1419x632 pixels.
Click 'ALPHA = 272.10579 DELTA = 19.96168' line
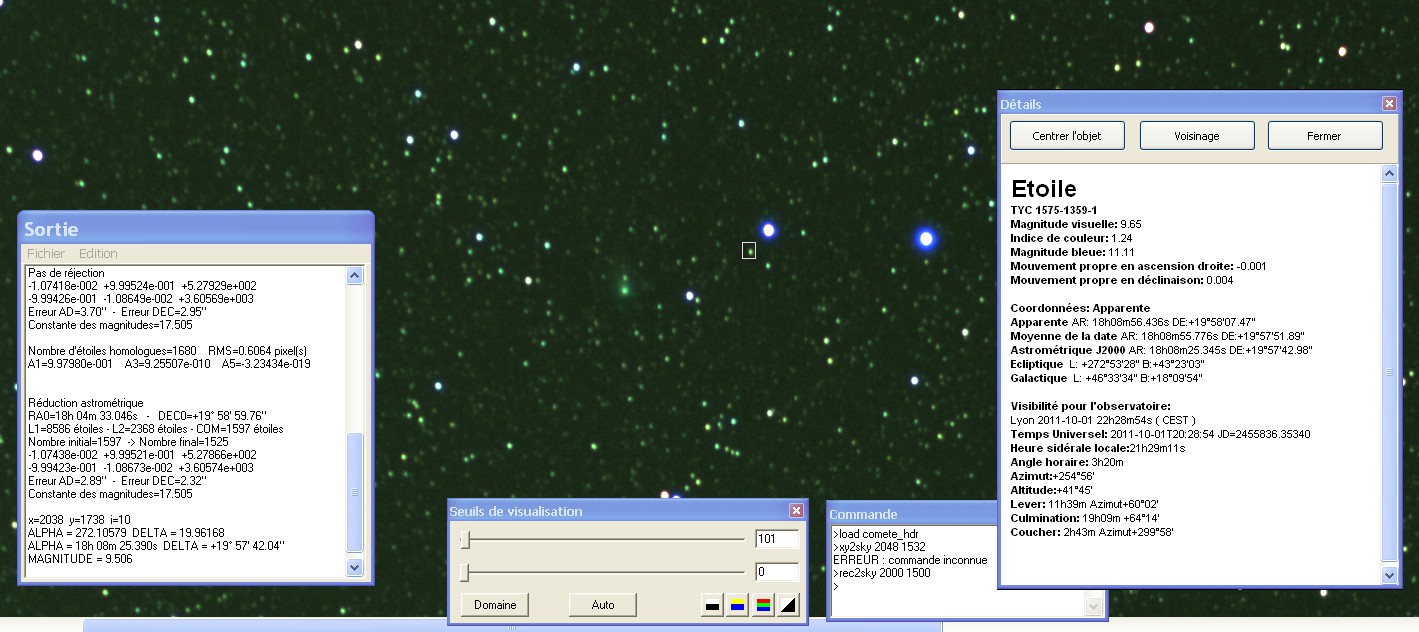pyautogui.click(x=126, y=533)
